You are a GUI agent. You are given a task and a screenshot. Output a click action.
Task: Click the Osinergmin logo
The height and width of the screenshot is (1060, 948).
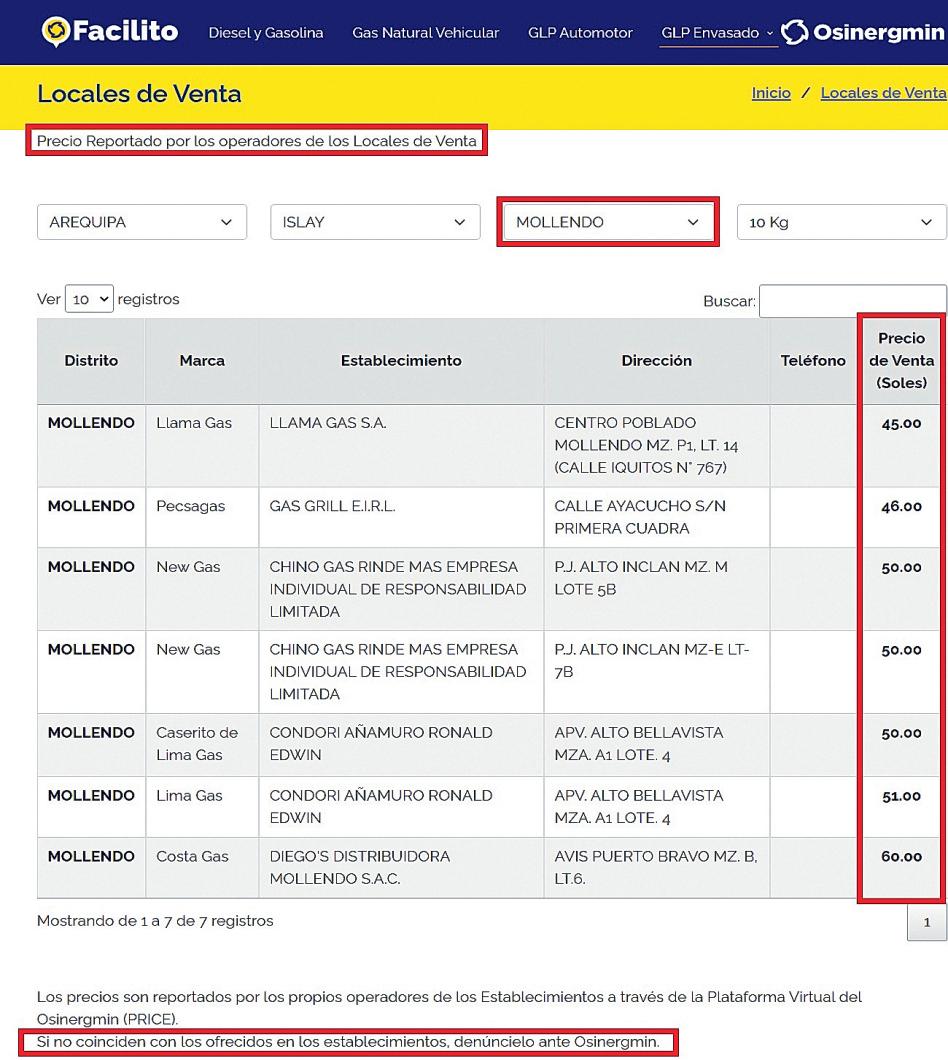click(x=863, y=32)
